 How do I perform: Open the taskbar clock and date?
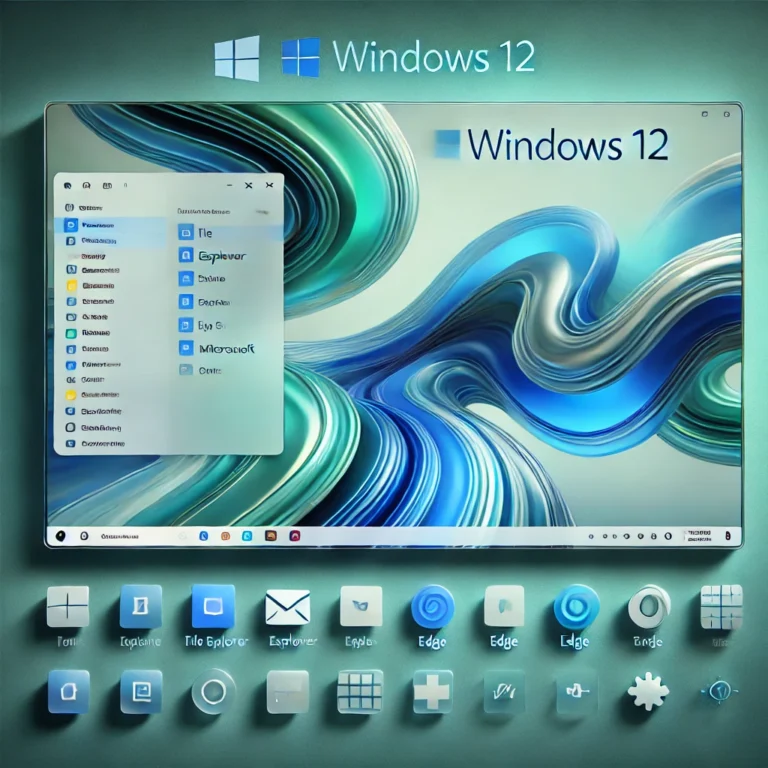tap(699, 536)
